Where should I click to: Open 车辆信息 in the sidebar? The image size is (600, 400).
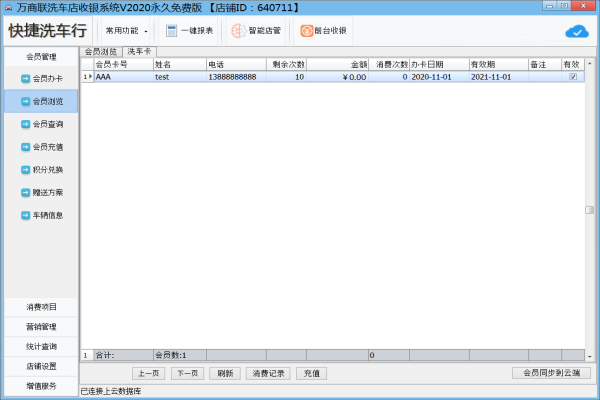(x=41, y=215)
